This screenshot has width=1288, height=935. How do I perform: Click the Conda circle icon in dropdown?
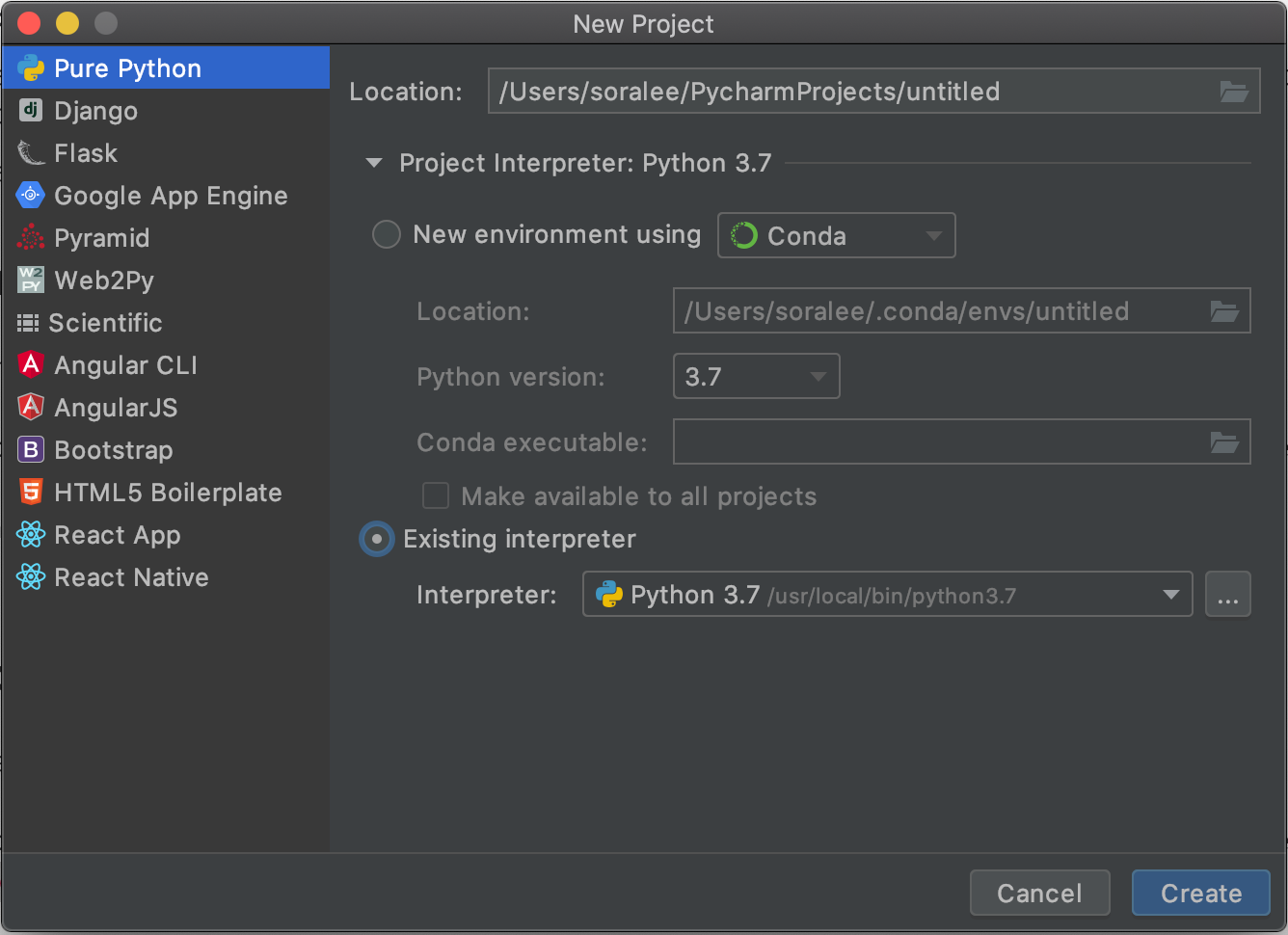click(x=744, y=235)
